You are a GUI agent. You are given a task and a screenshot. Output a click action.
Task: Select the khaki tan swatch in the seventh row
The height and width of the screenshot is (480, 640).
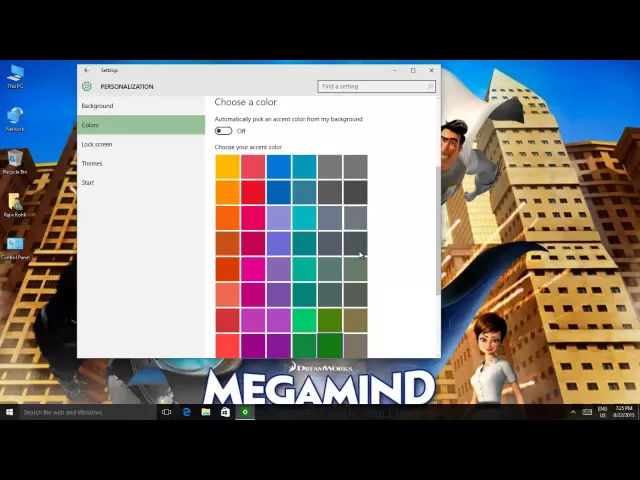356,320
